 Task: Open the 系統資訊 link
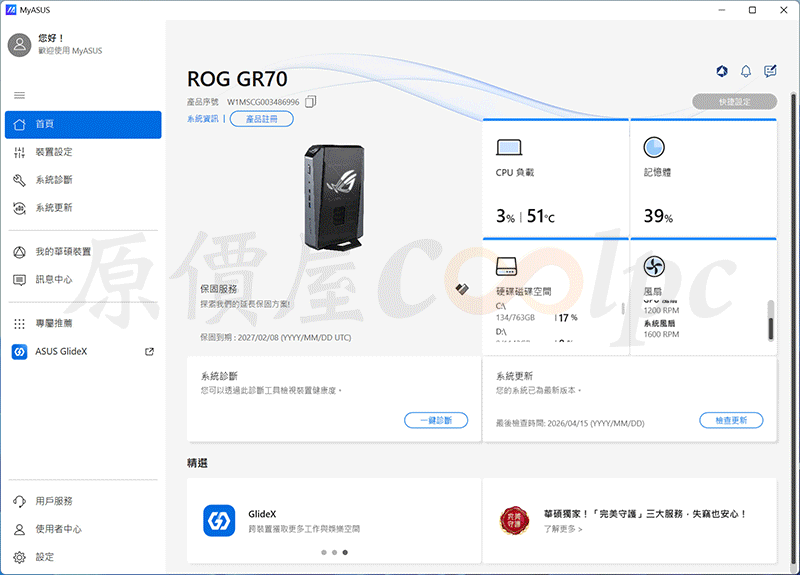203,119
